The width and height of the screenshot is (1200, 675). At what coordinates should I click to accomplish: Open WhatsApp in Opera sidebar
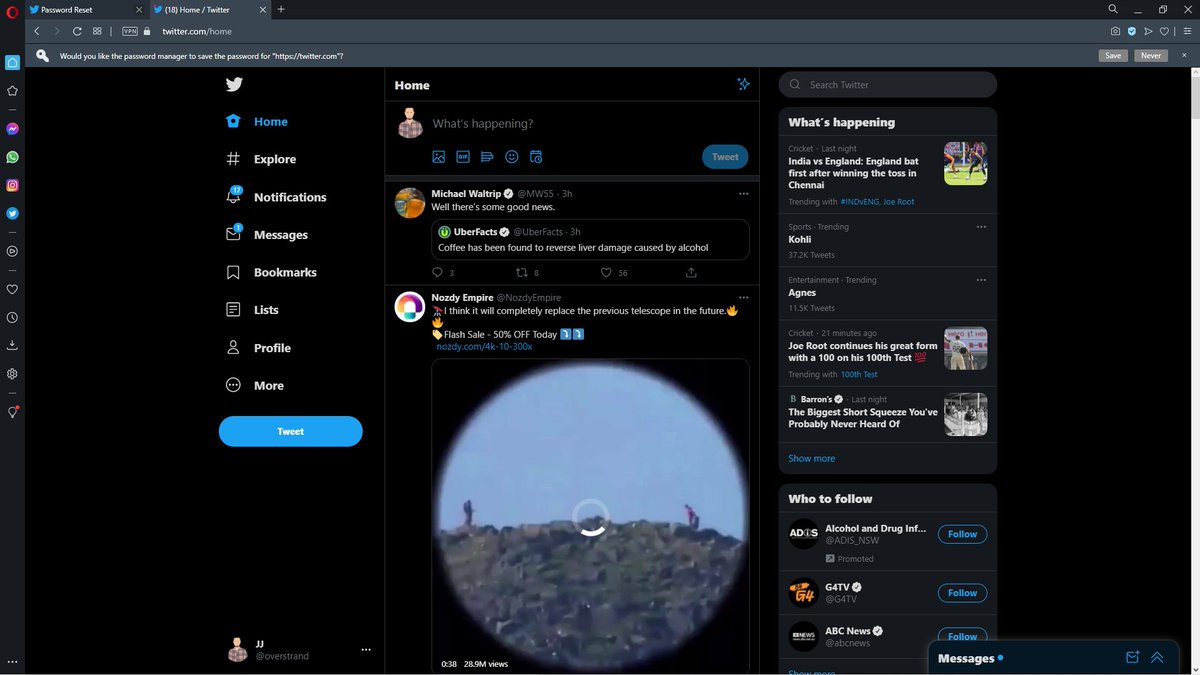point(12,157)
